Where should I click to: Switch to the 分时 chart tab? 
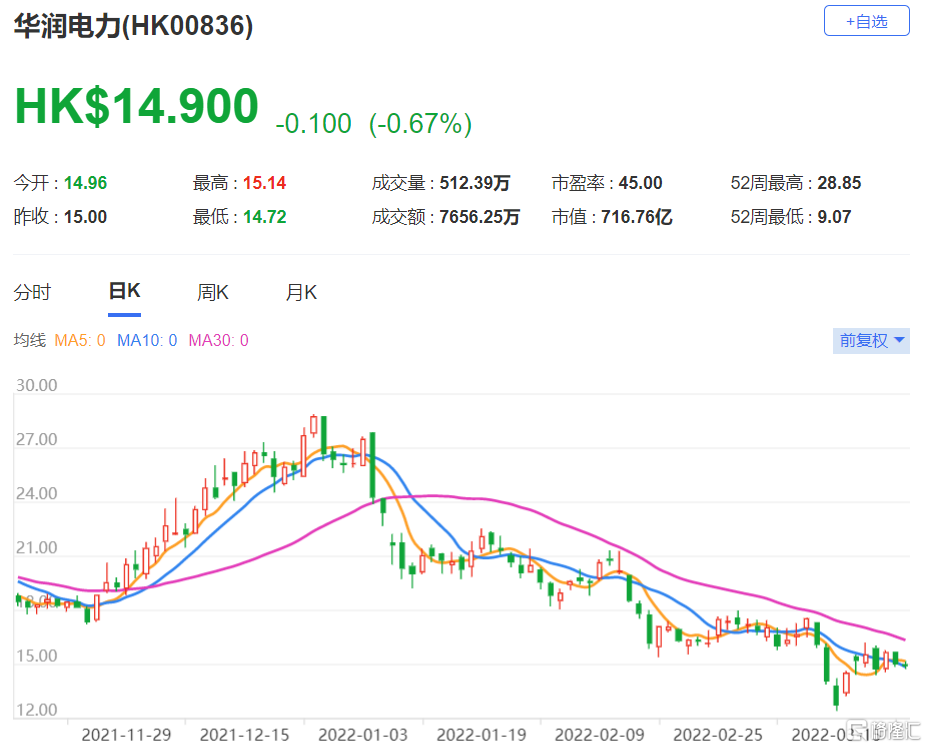point(32,293)
